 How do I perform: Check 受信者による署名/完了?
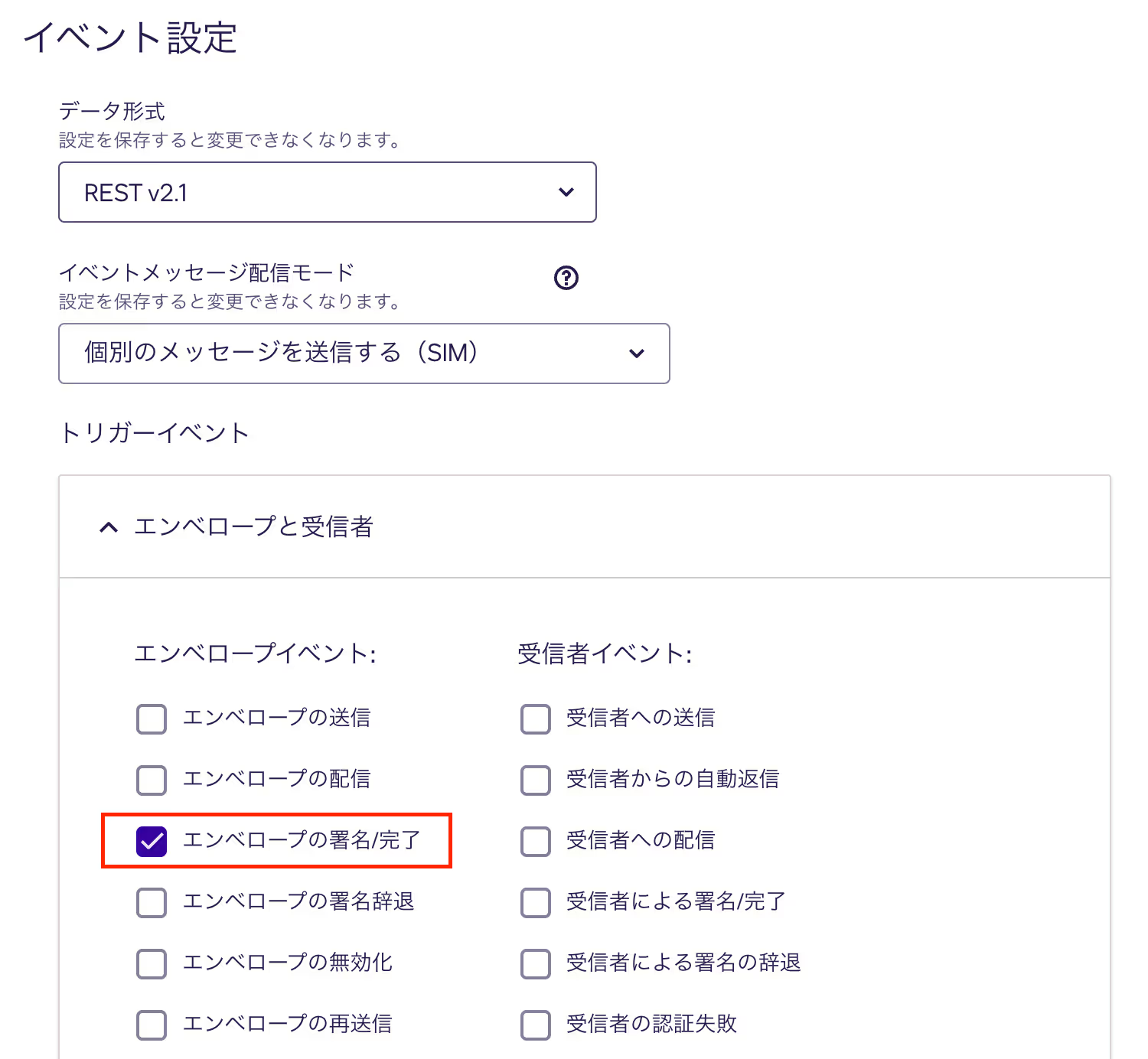click(x=536, y=903)
